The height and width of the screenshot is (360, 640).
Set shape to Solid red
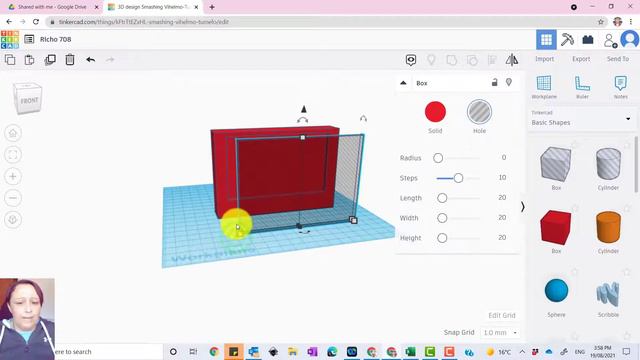pyautogui.click(x=435, y=112)
